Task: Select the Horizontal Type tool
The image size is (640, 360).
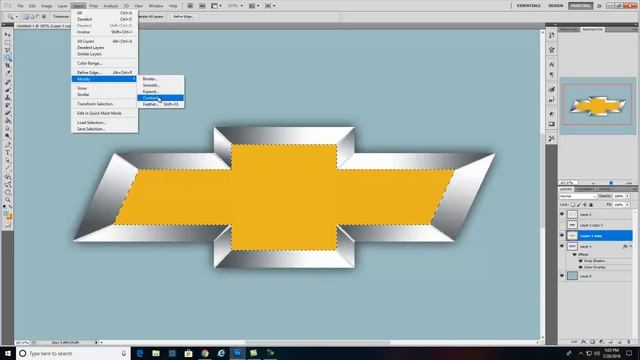Action: 7,152
